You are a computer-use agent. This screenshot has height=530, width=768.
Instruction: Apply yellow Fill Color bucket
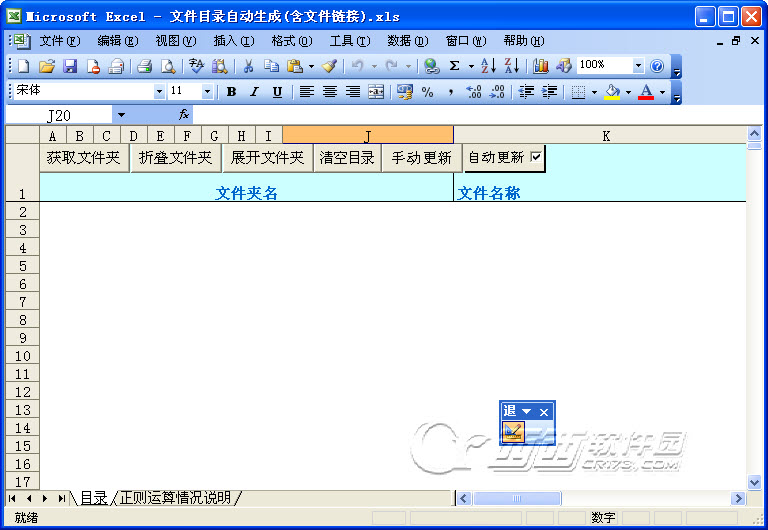(x=612, y=92)
